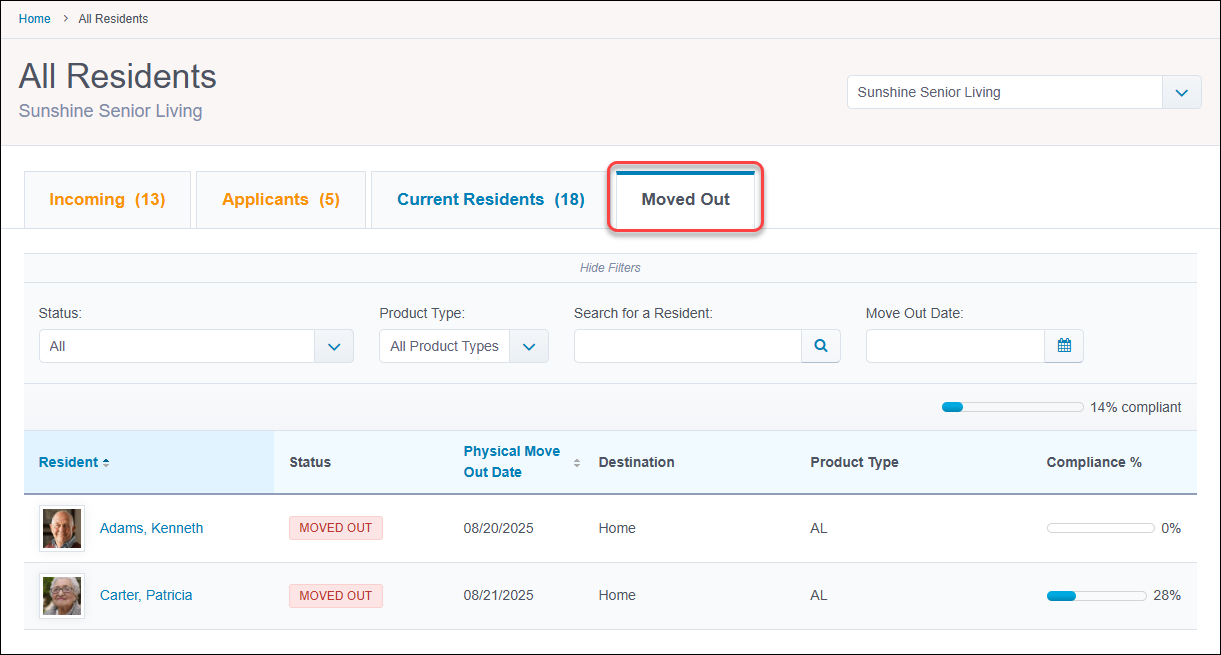Switch to the Applicants (5) tab
The height and width of the screenshot is (655, 1221).
pyautogui.click(x=281, y=200)
